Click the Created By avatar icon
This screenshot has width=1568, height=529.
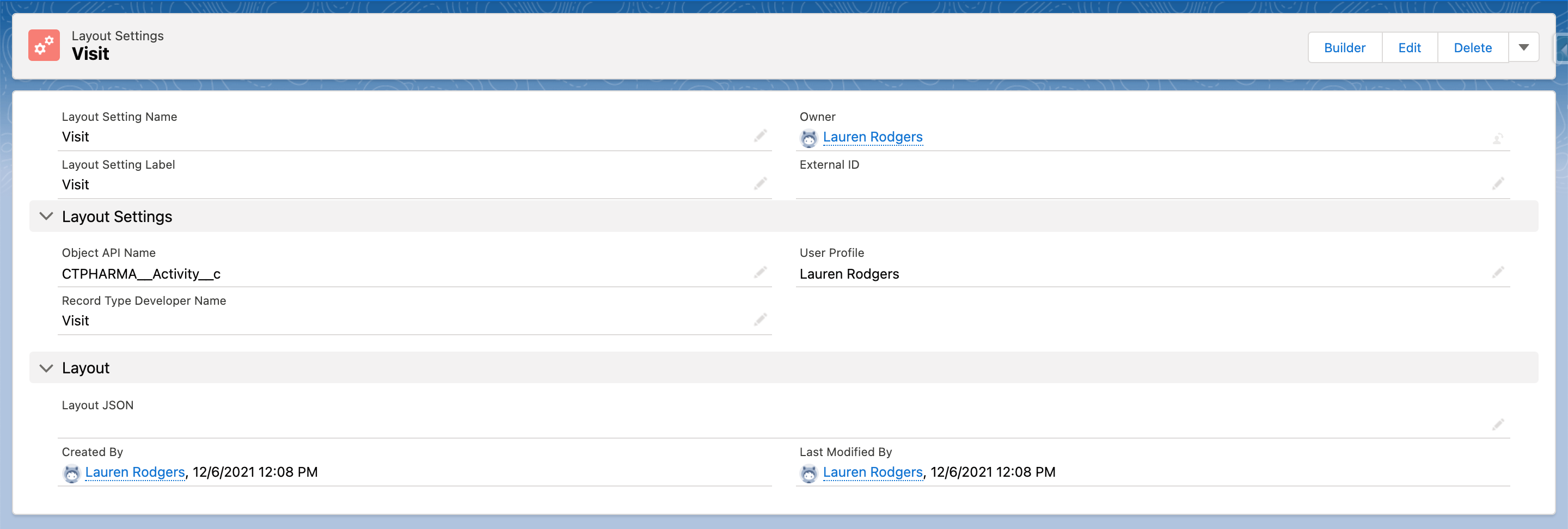(72, 473)
